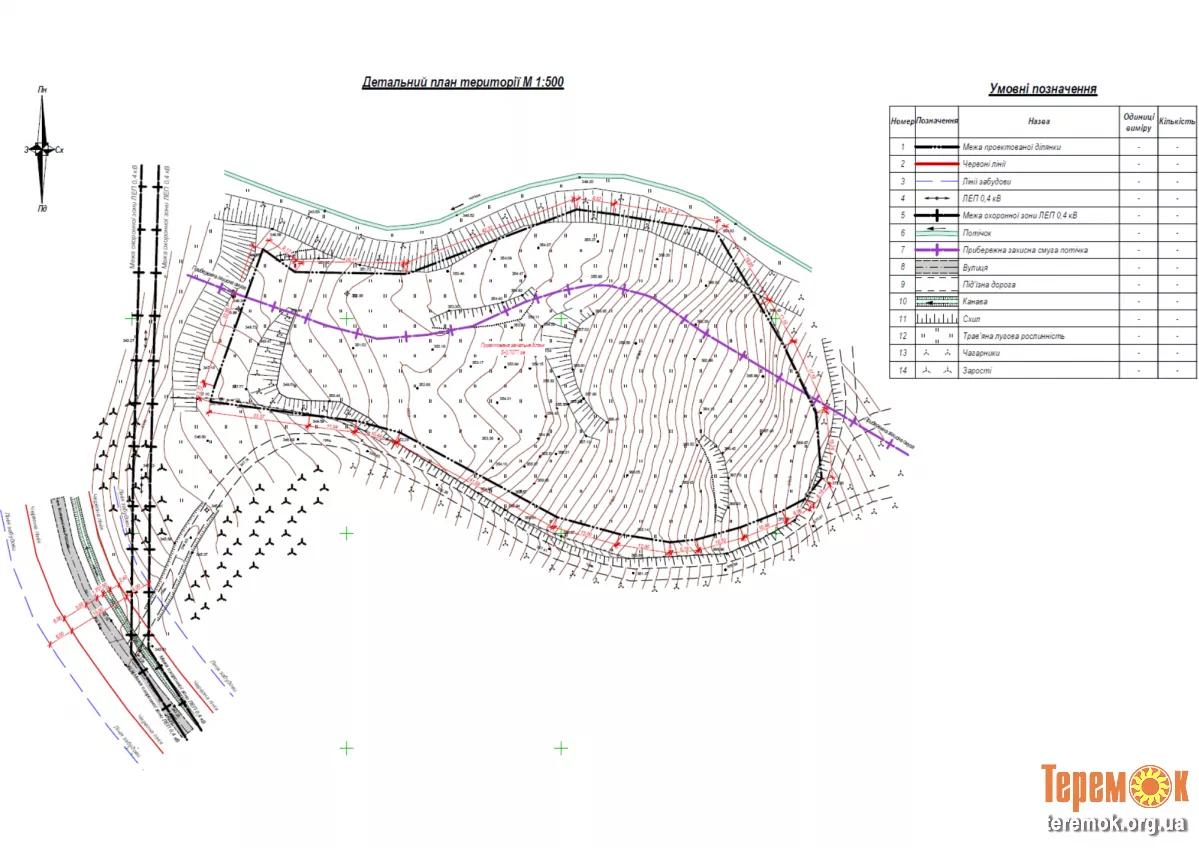Click the Детальний план території title
Image resolution: width=1199 pixels, height=848 pixels.
462,83
